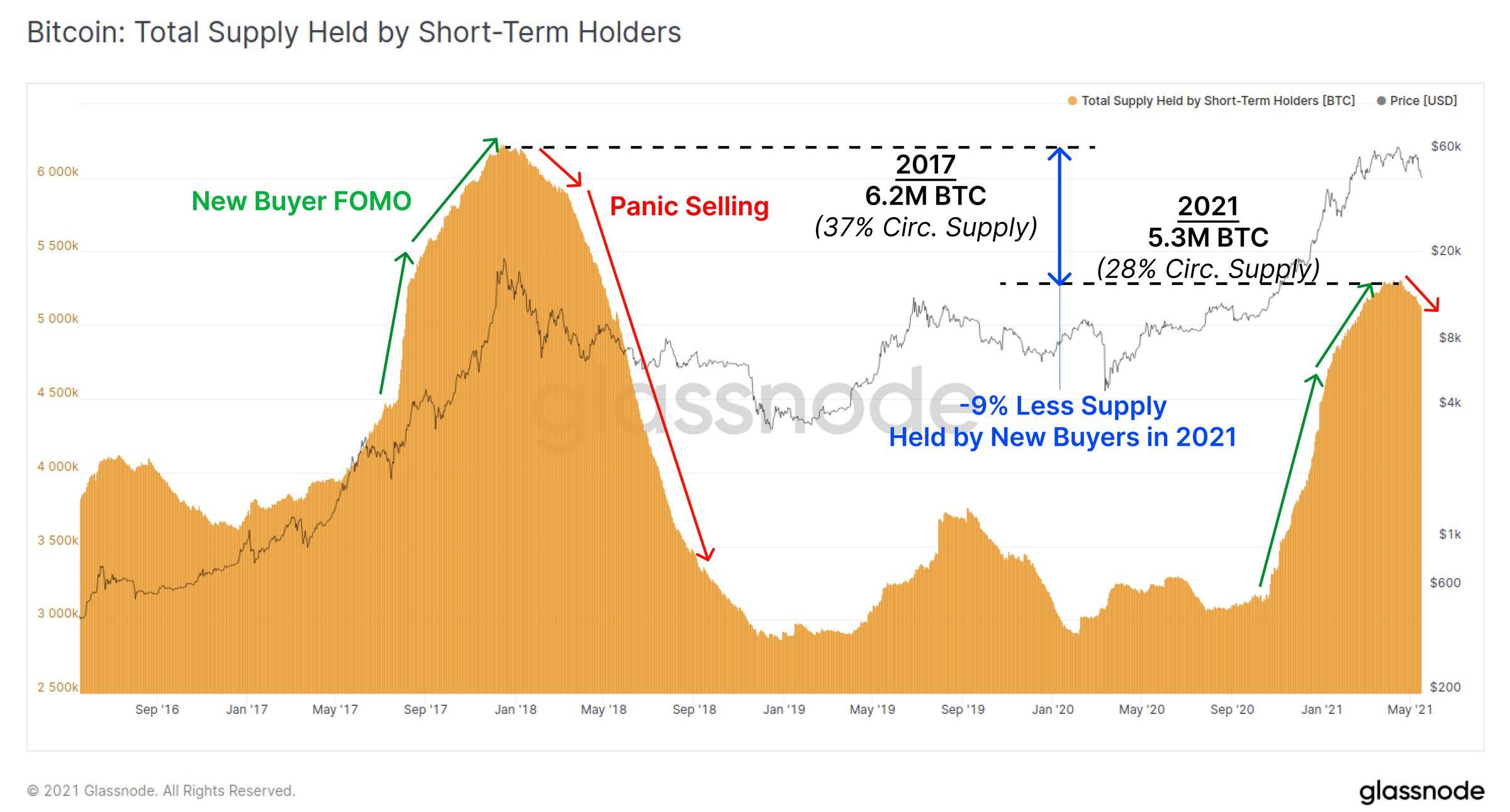The height and width of the screenshot is (812, 1510).
Task: Click the May '21 x-axis date label
Action: (x=1409, y=709)
